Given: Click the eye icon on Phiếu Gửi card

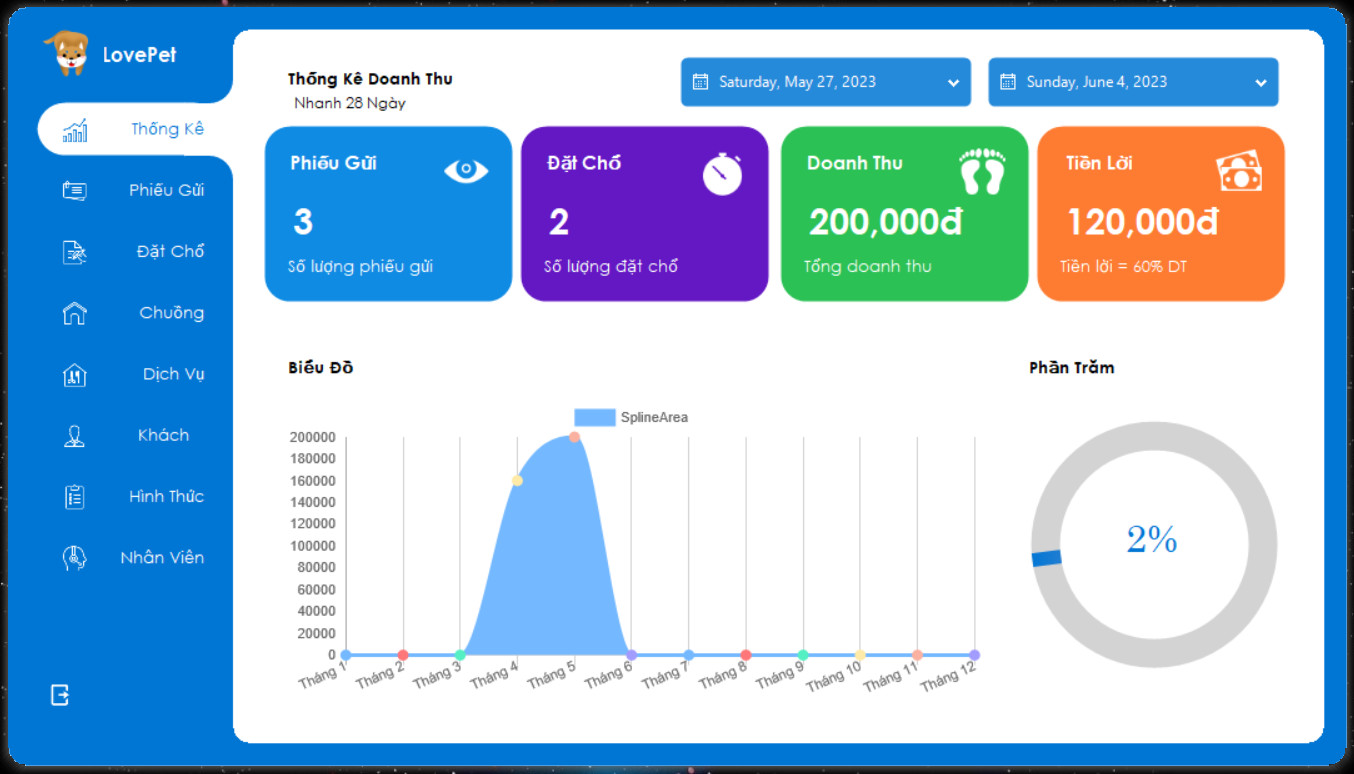Looking at the screenshot, I should [466, 171].
